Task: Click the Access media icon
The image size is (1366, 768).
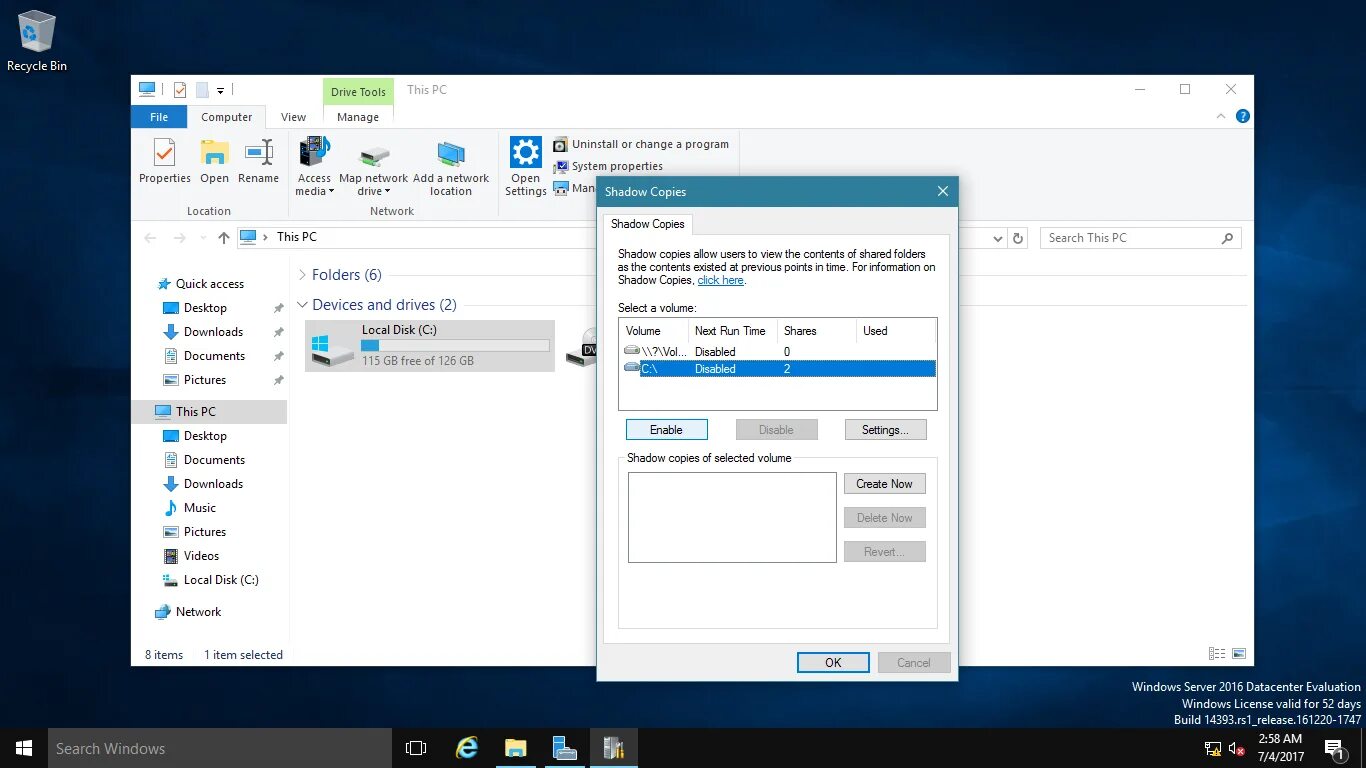Action: [314, 152]
